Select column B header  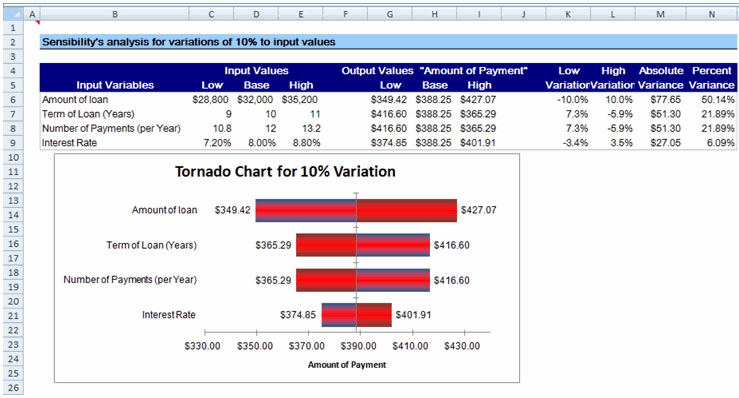coord(115,15)
